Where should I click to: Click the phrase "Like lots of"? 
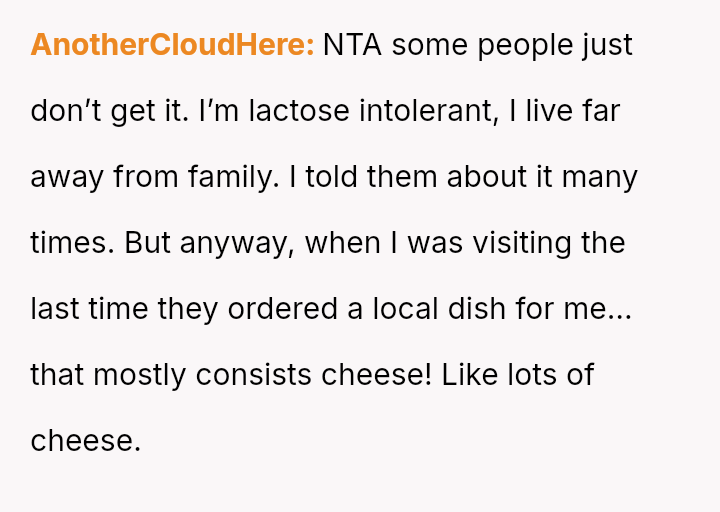coord(518,375)
